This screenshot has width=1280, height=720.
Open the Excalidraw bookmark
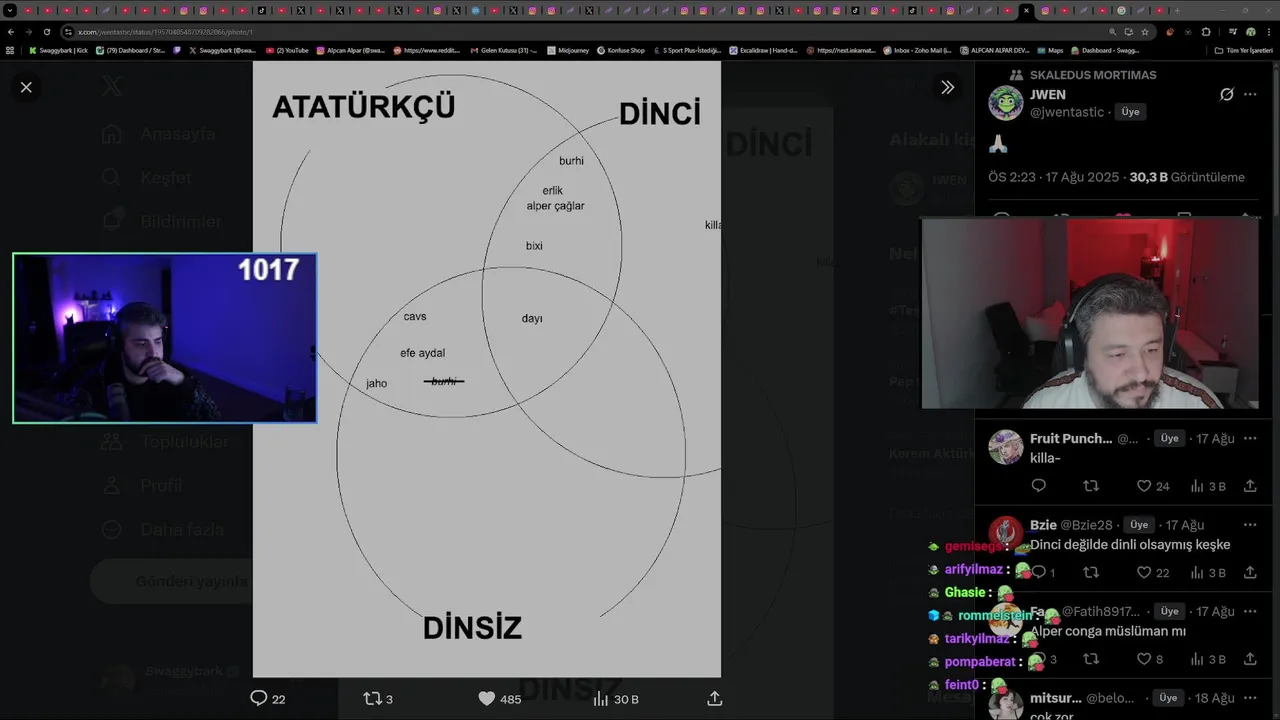pyautogui.click(x=763, y=50)
